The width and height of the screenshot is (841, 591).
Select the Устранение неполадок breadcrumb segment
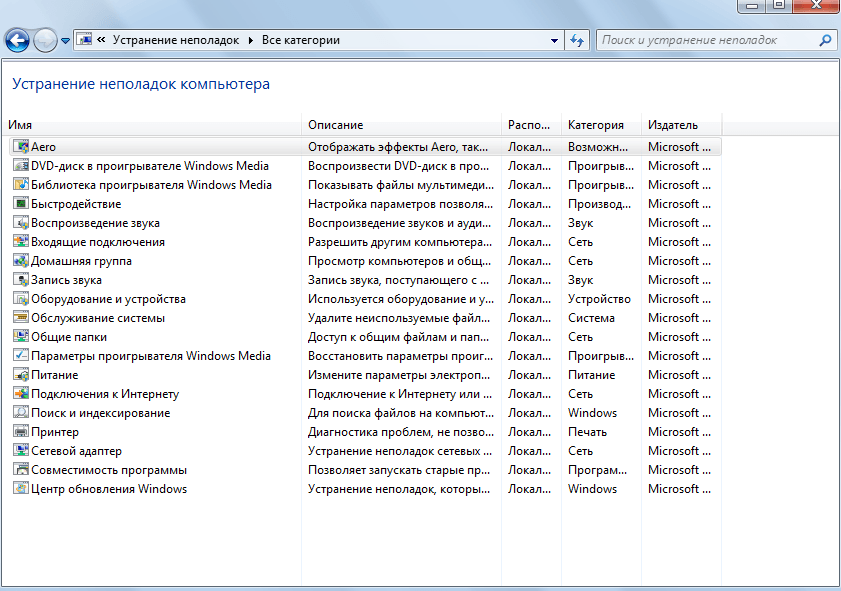(x=175, y=41)
